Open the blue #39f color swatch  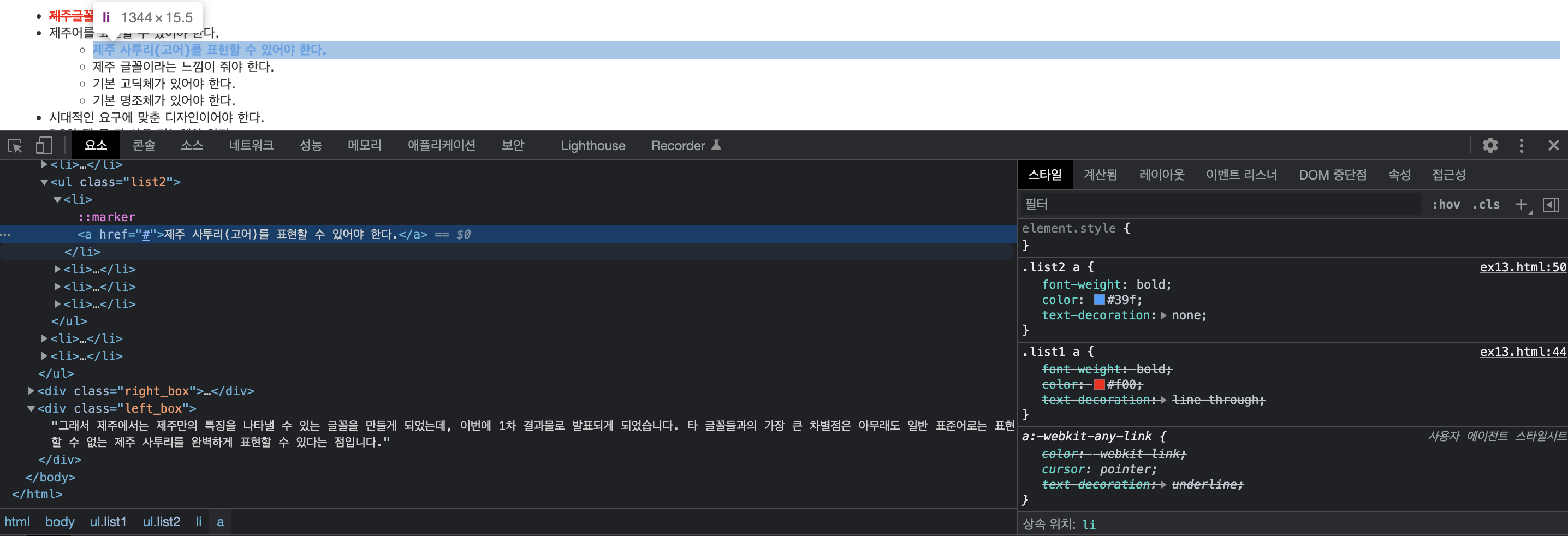1098,299
